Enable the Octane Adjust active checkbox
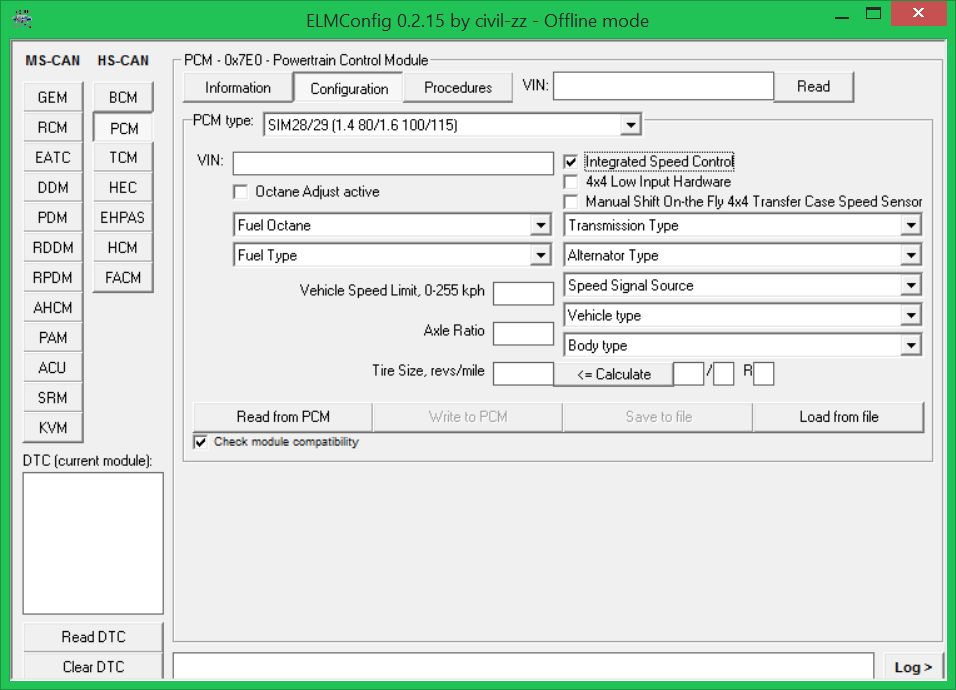 point(241,192)
